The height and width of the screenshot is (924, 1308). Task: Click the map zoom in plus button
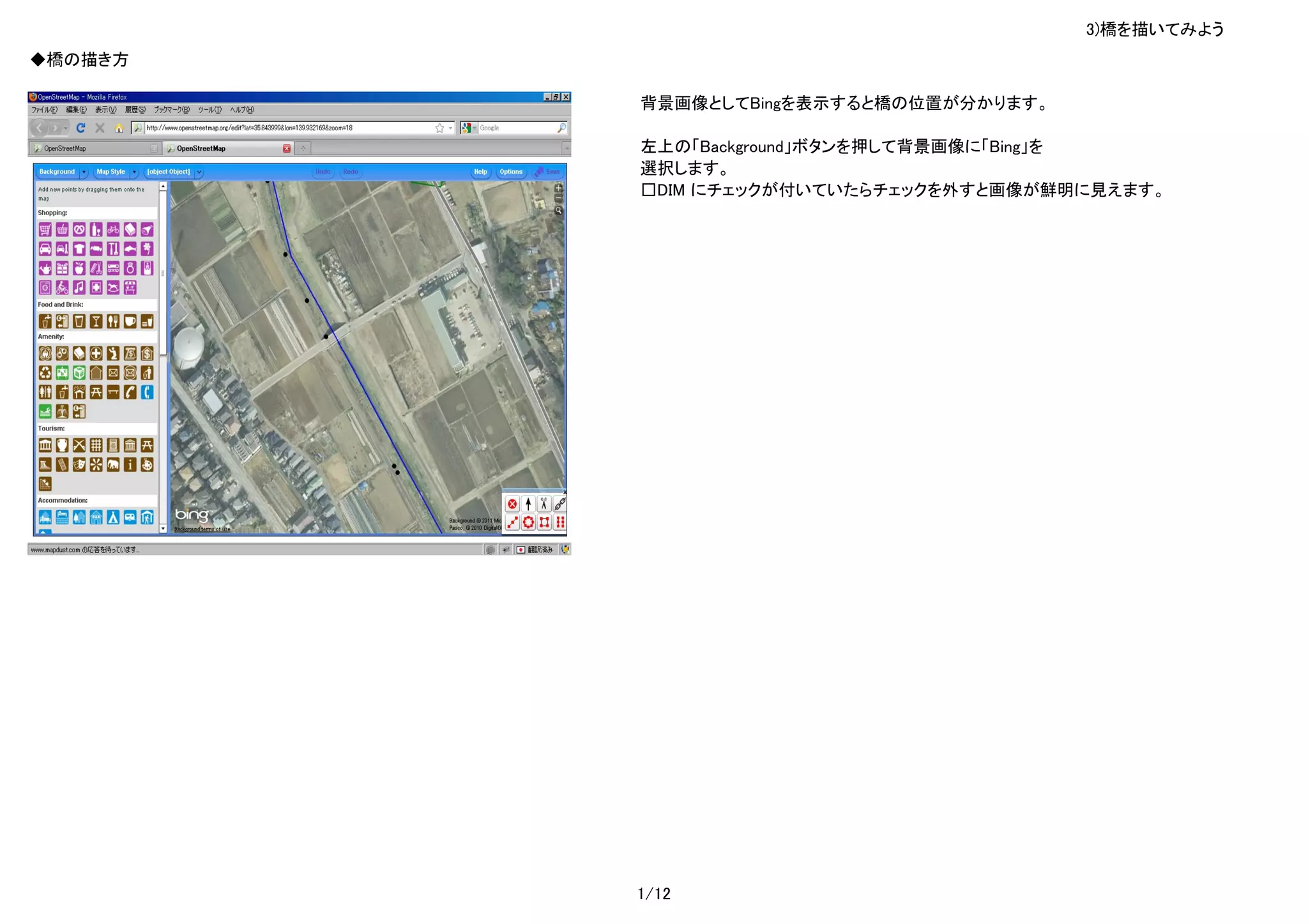(559, 188)
